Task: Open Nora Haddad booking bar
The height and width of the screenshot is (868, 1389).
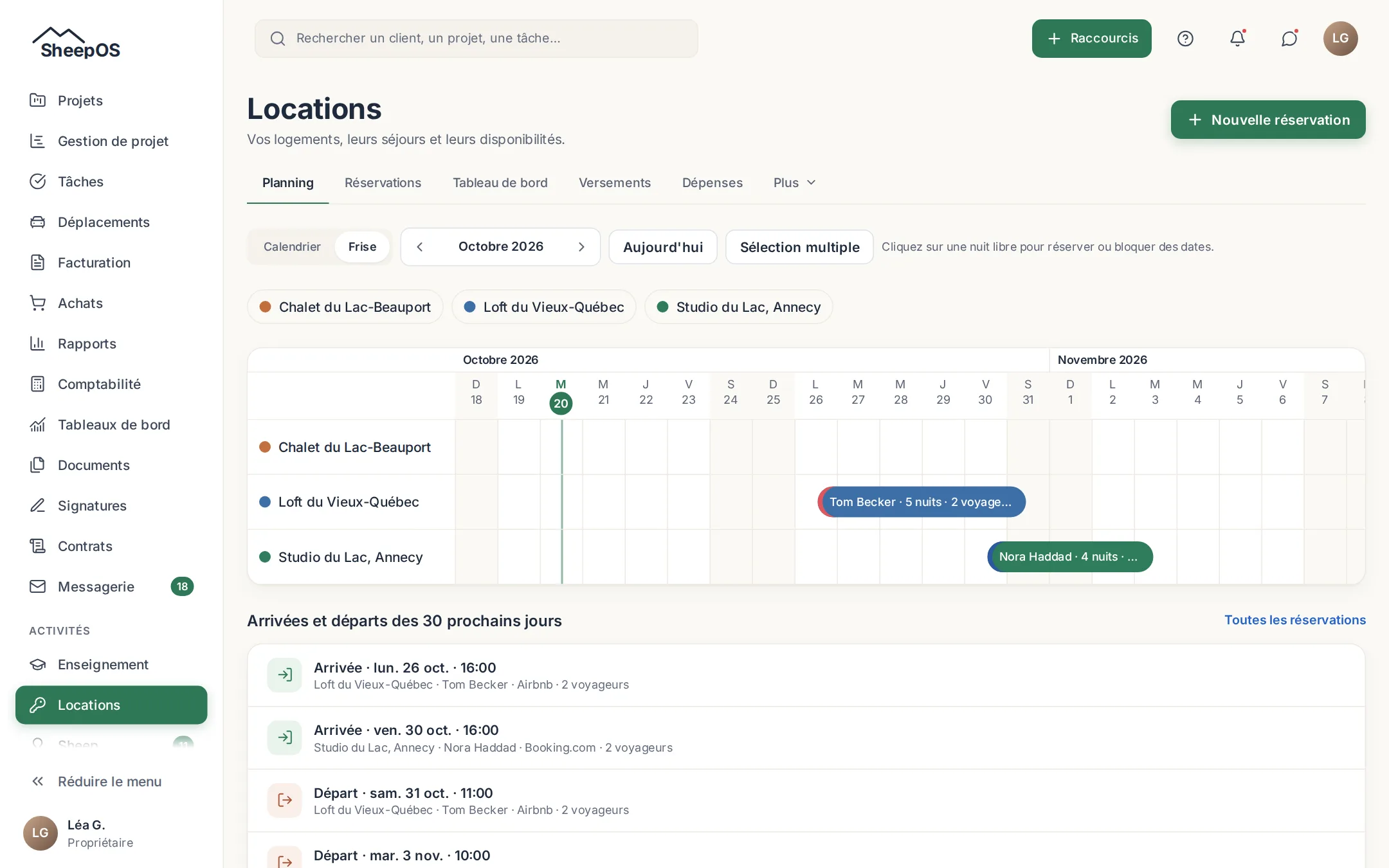Action: click(1070, 557)
